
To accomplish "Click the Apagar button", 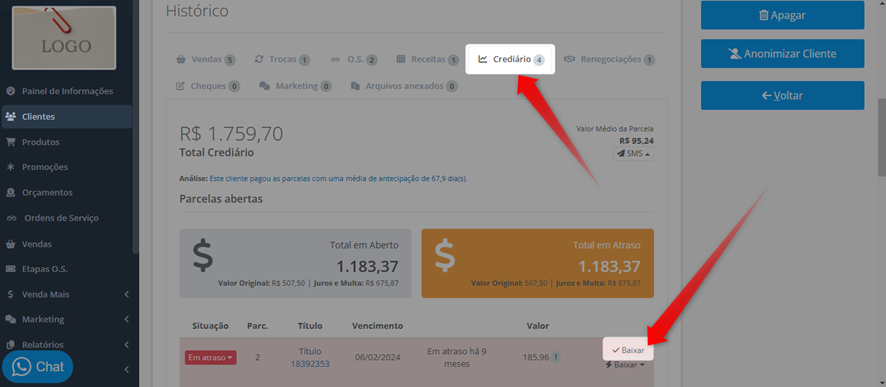I will pos(782,15).
